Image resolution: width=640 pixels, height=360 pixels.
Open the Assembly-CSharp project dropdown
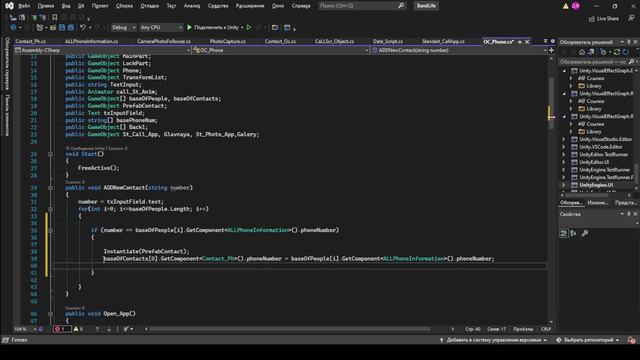click(102, 50)
